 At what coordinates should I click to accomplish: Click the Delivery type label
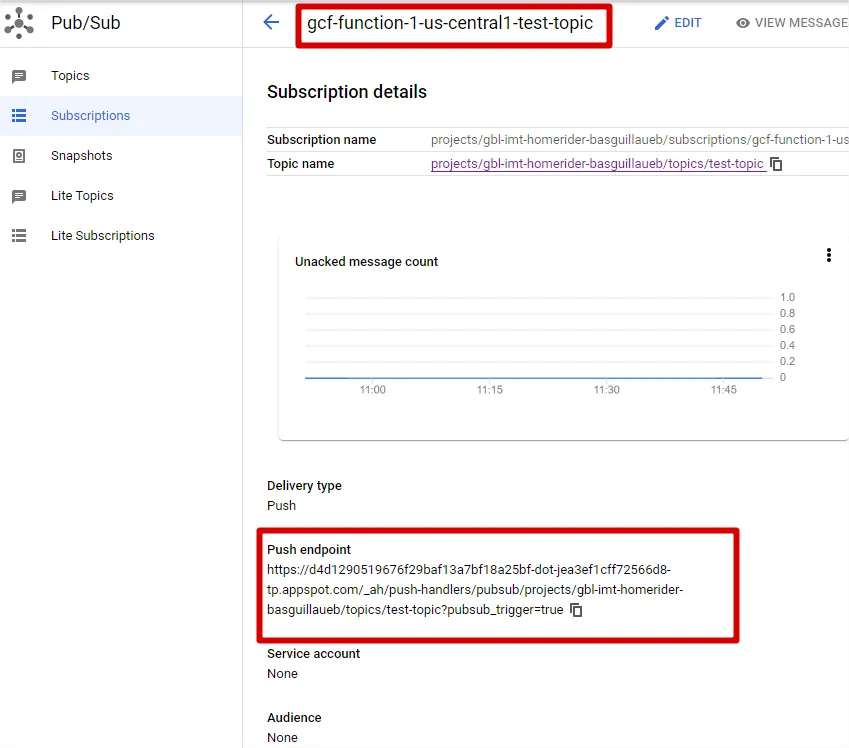pyautogui.click(x=304, y=486)
